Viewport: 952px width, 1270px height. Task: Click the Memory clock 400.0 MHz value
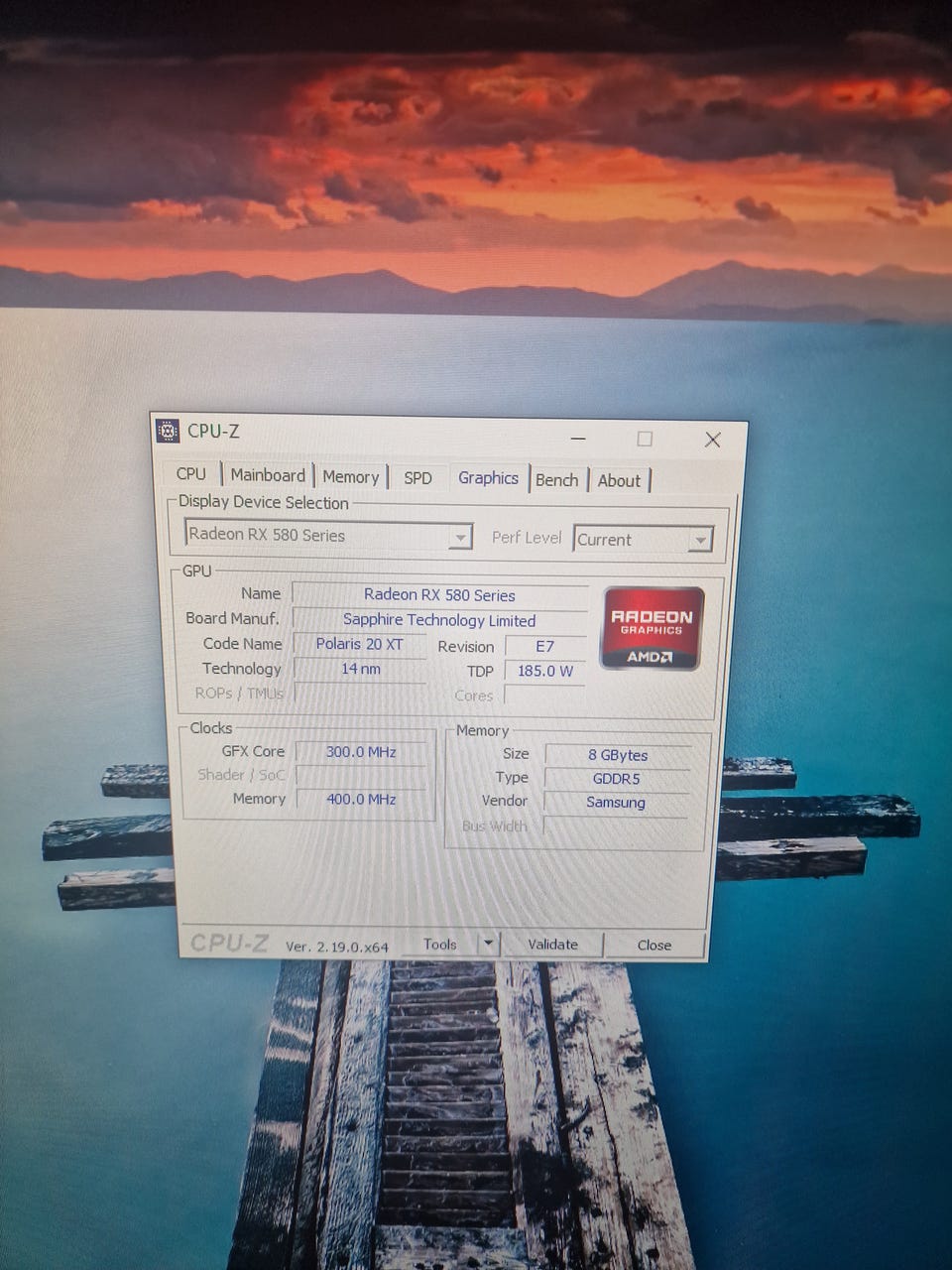[x=361, y=799]
